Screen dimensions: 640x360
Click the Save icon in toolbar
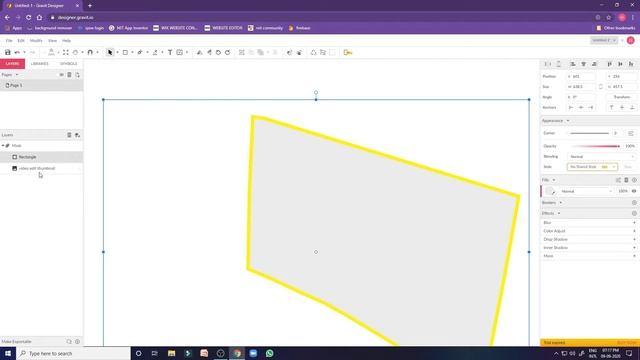(7, 52)
